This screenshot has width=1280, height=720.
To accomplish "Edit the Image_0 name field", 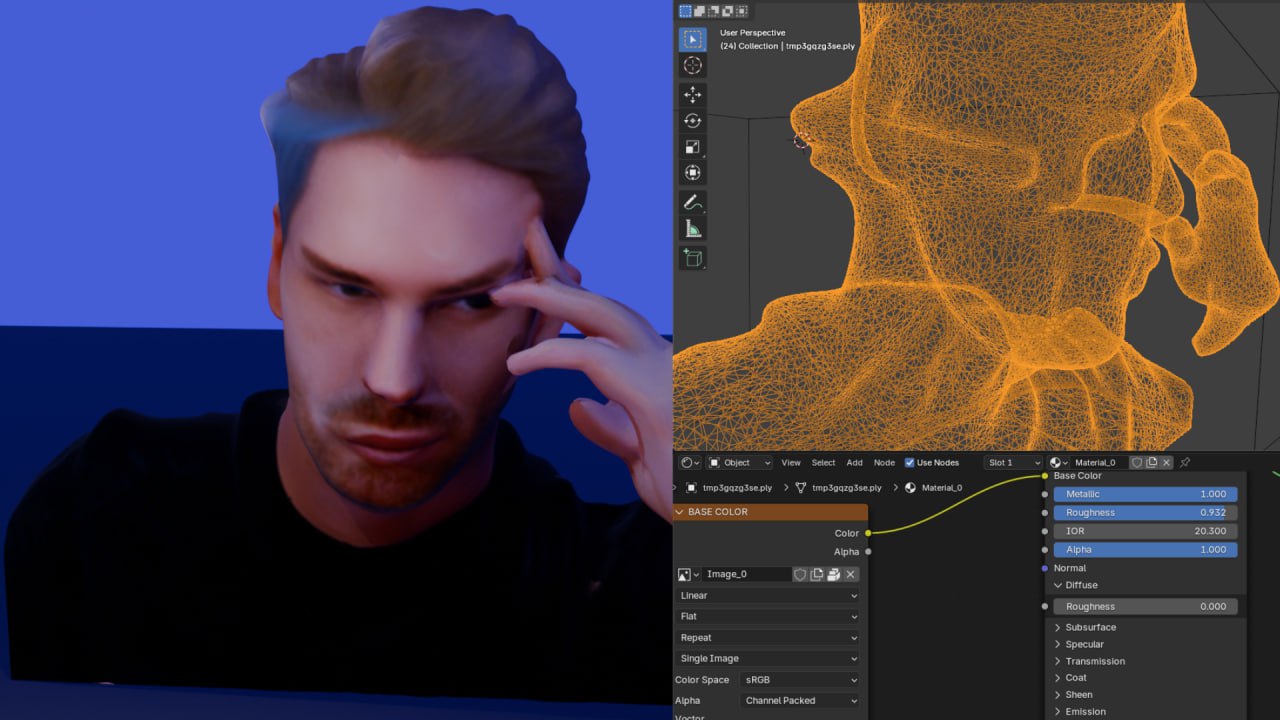I will pos(747,575).
